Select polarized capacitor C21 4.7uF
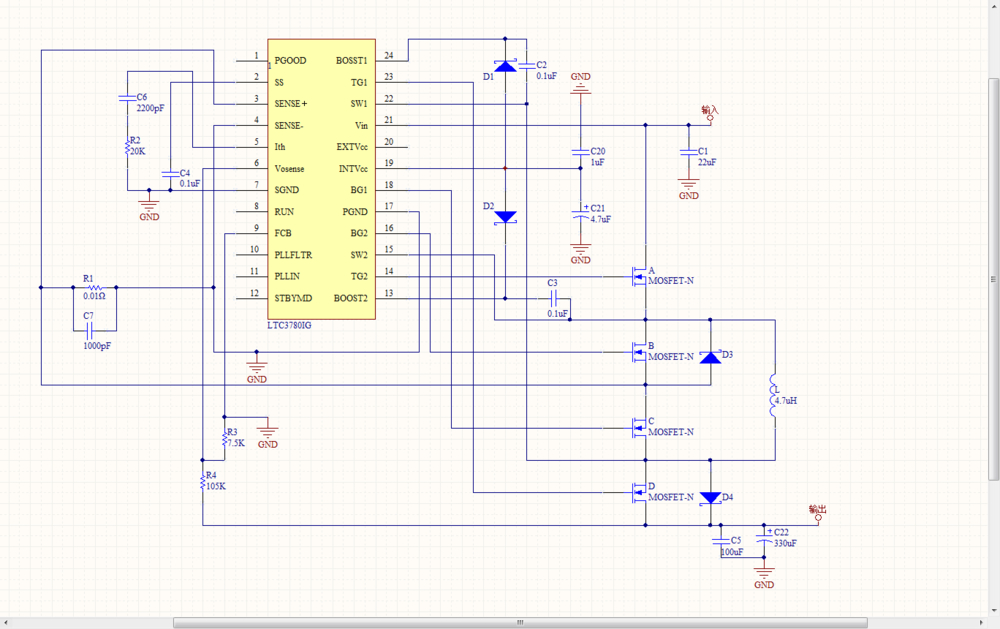 click(x=580, y=215)
